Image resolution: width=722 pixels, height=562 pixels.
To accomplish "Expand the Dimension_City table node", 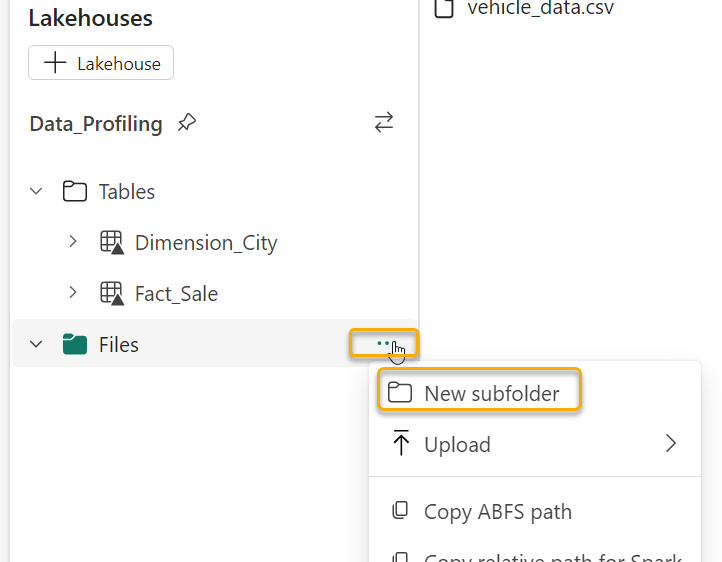I will (x=73, y=243).
